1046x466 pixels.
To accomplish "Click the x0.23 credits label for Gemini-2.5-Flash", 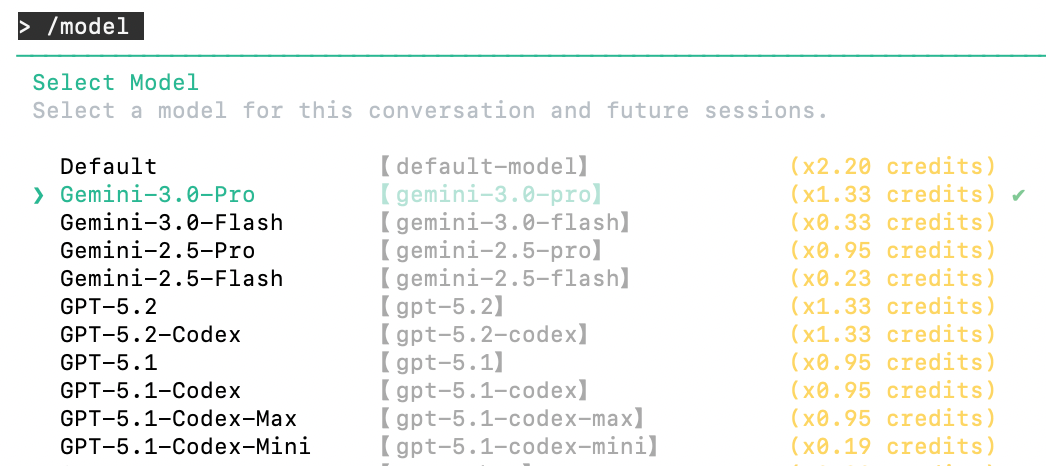I will pos(893,278).
